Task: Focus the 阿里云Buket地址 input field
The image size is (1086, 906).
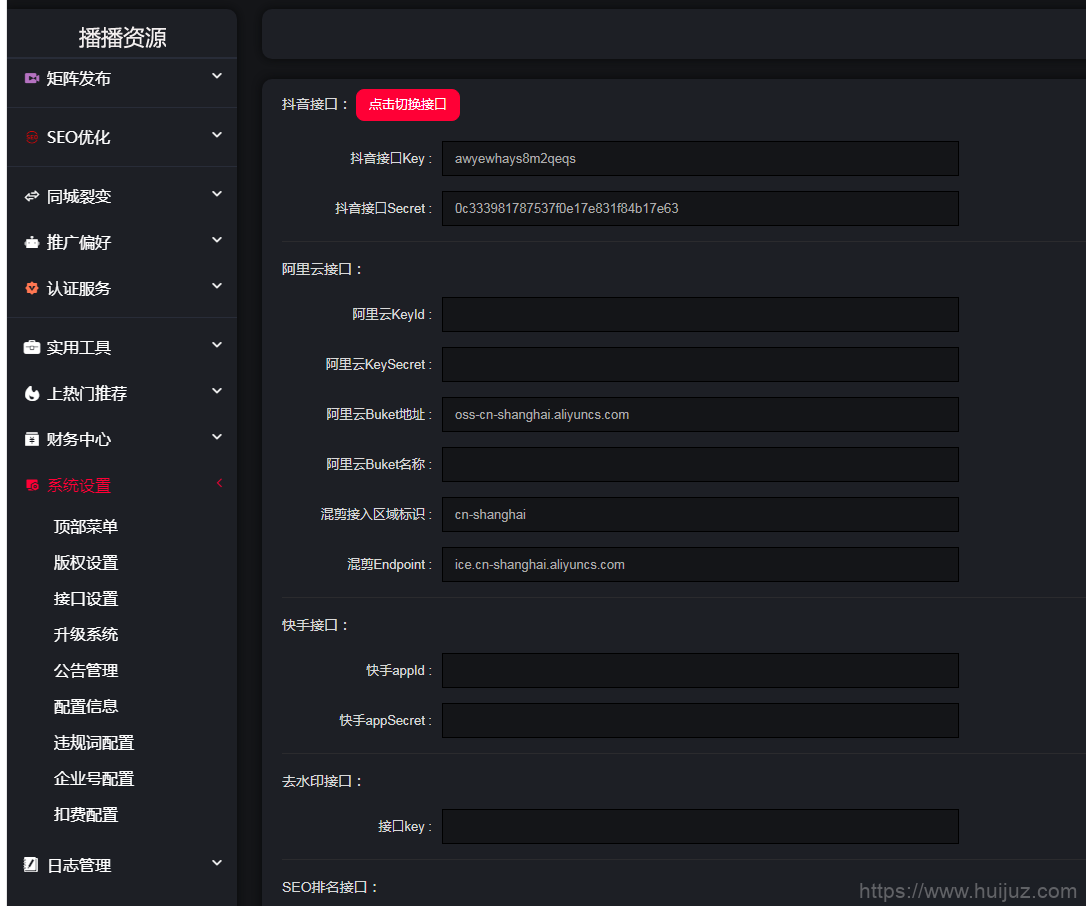Action: pyautogui.click(x=700, y=414)
